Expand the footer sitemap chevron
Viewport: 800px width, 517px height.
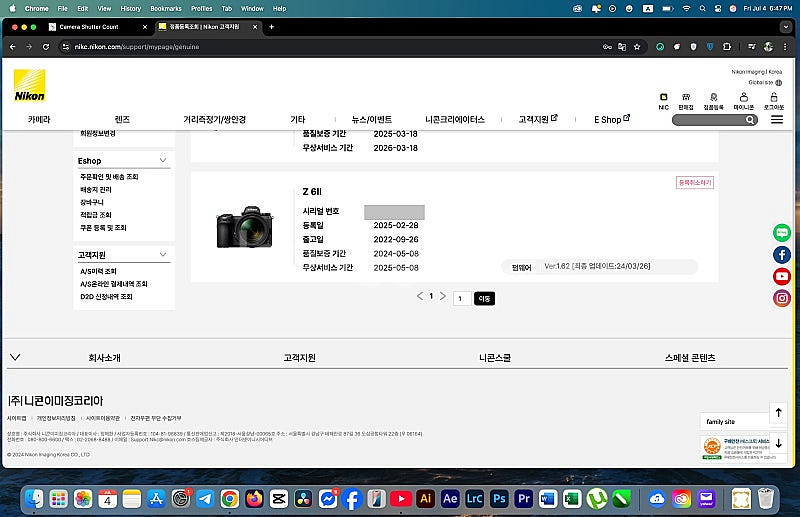[15, 357]
